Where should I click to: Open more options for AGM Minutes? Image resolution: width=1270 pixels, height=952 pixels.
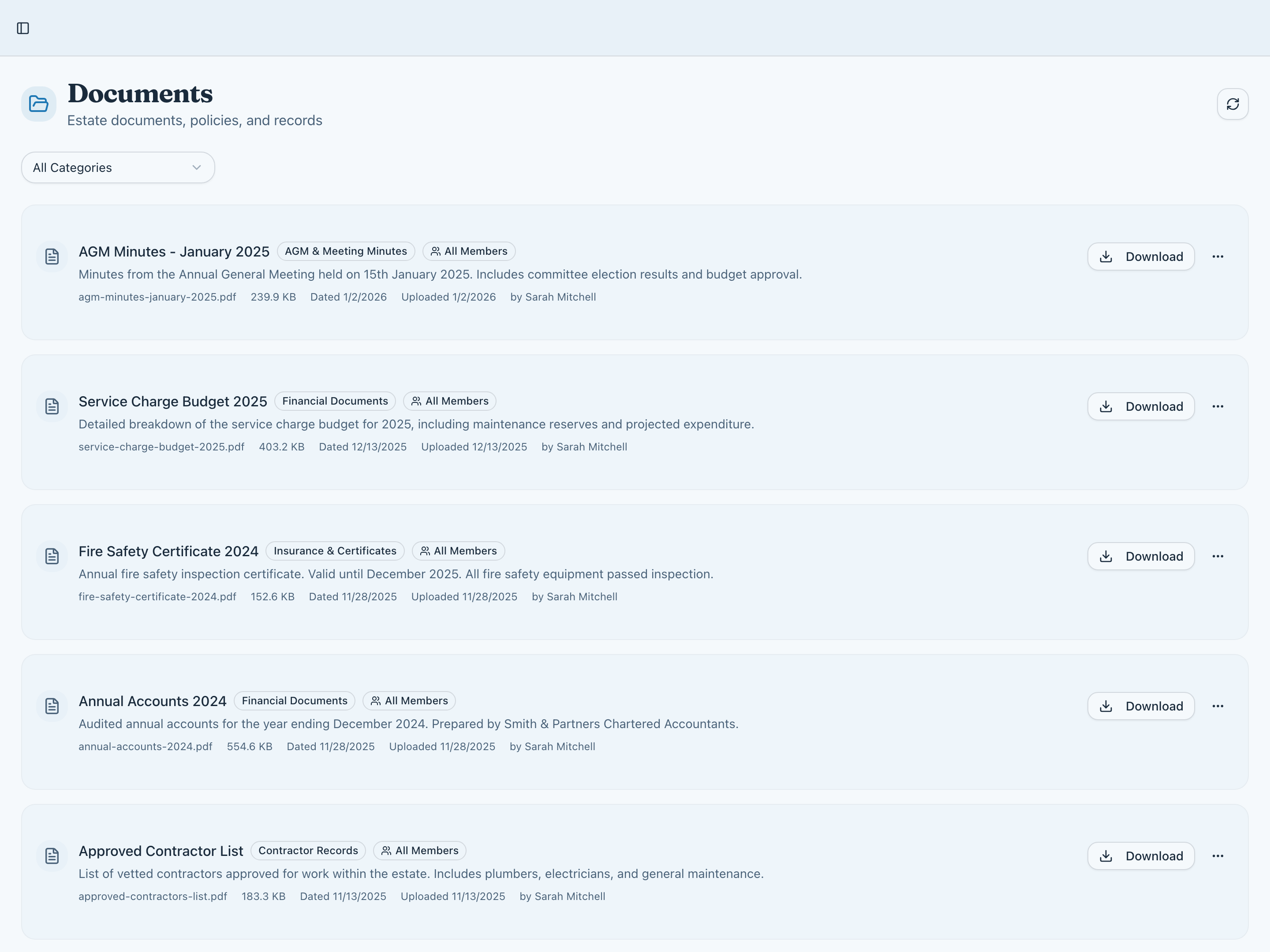(x=1217, y=257)
